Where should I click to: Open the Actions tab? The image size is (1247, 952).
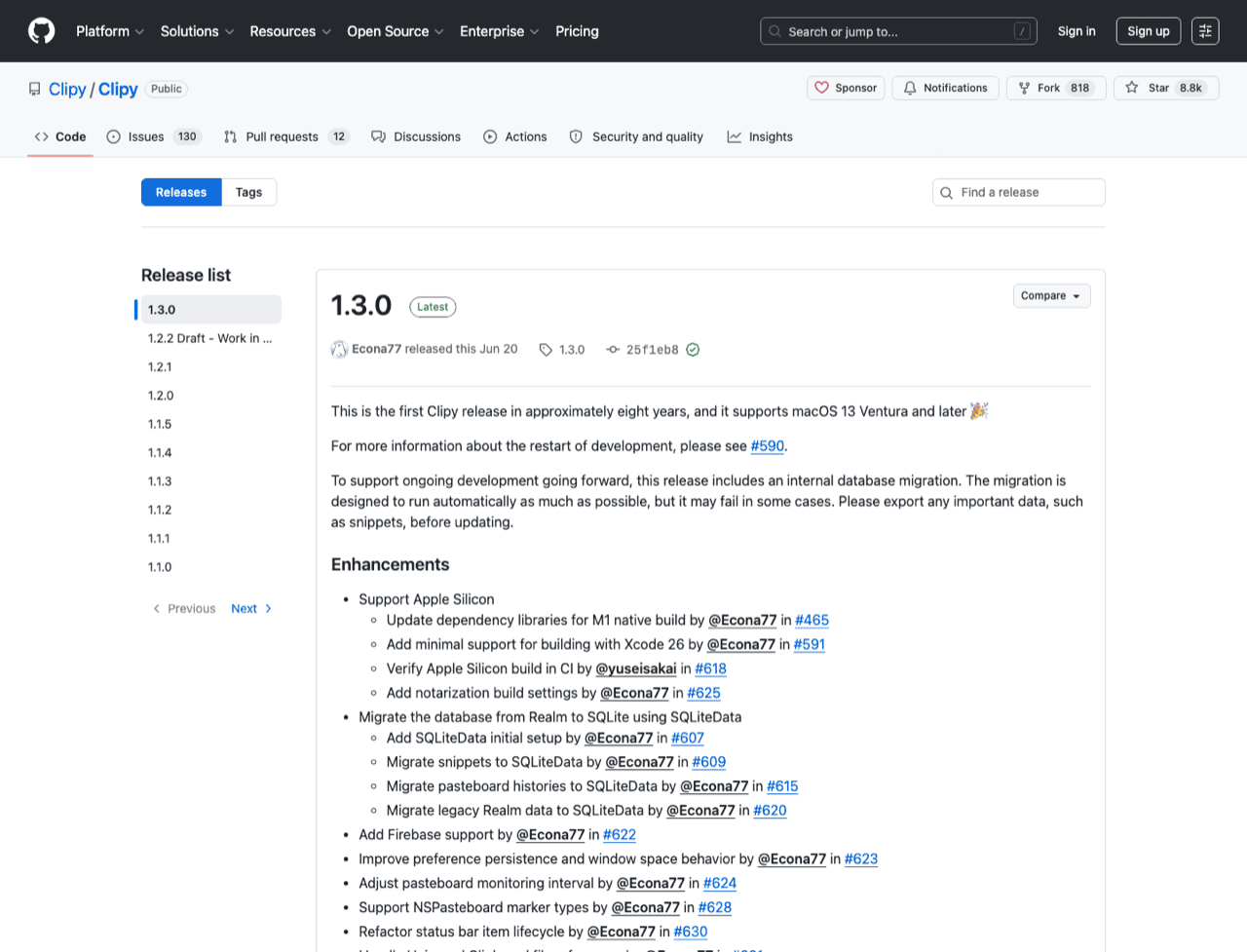coord(515,136)
